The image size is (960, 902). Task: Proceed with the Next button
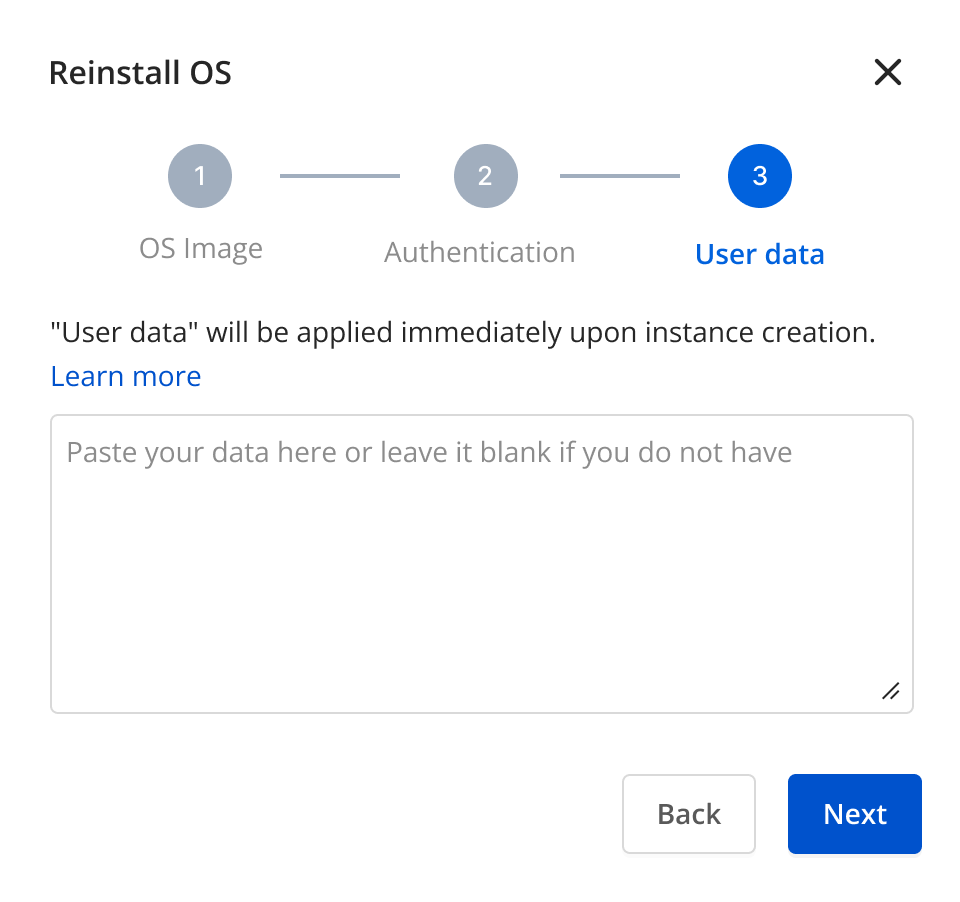[855, 814]
